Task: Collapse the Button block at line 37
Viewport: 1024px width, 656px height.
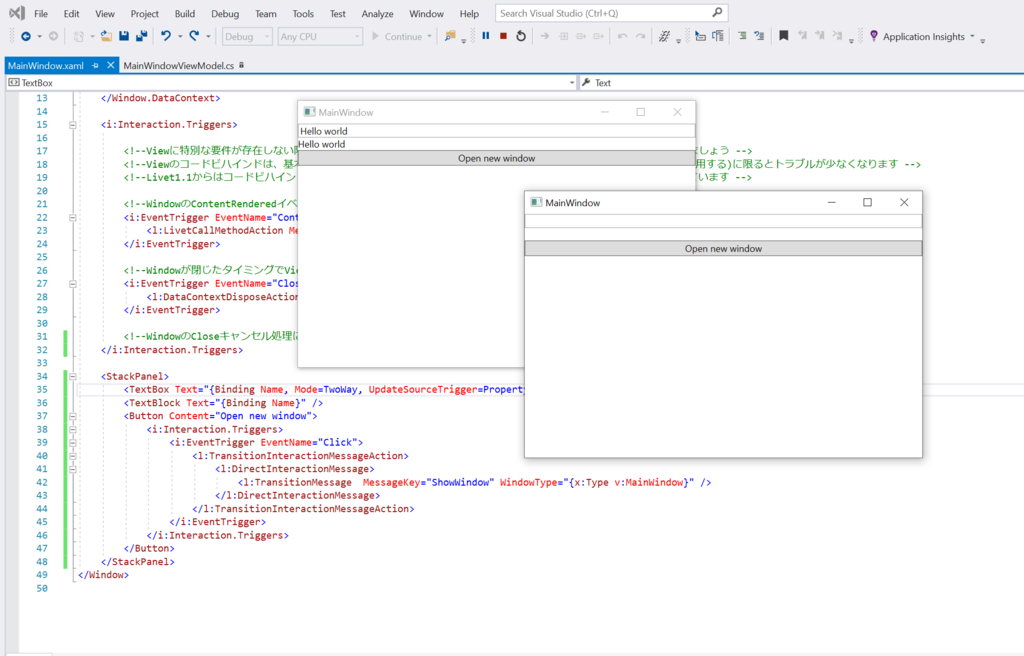Action: (x=72, y=416)
